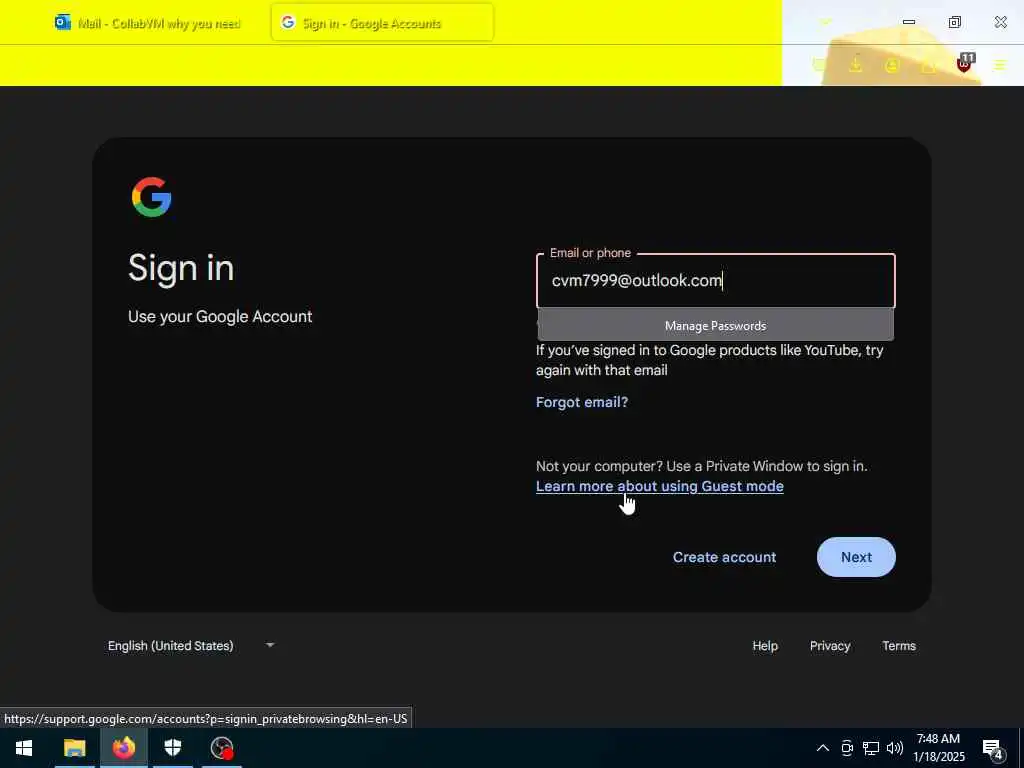Open the taskbar clock showing 7:48 AM
1024x768 pixels.
938,748
